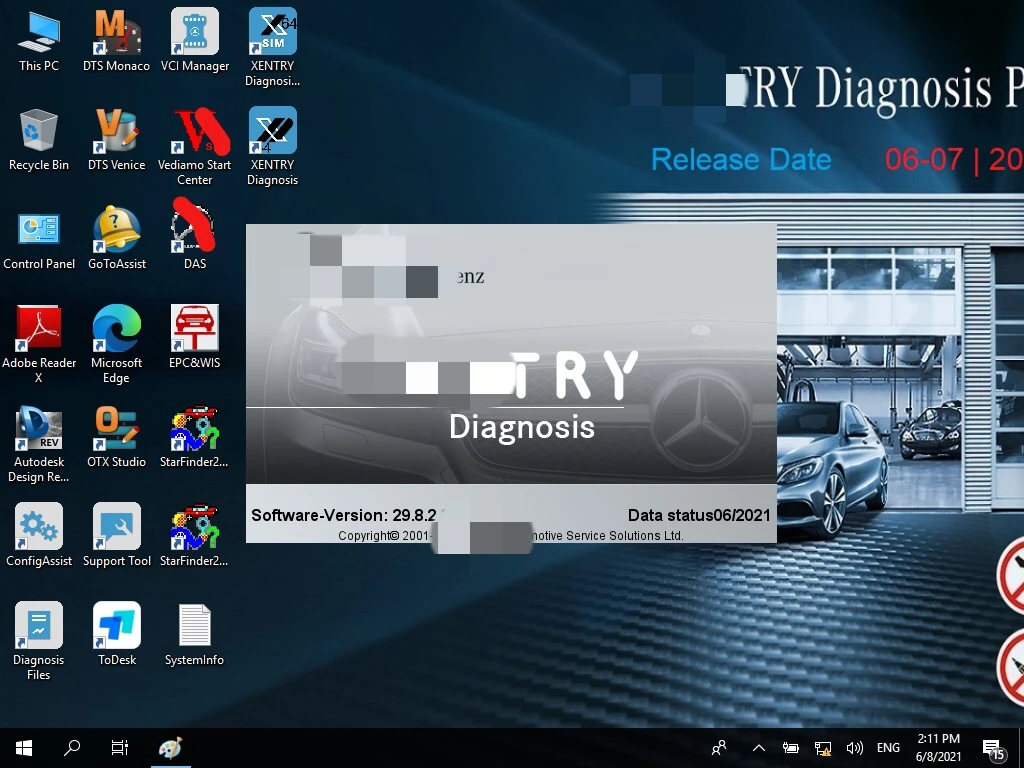1024x768 pixels.
Task: Launch ToDesk remote desktop icon
Action: (116, 627)
